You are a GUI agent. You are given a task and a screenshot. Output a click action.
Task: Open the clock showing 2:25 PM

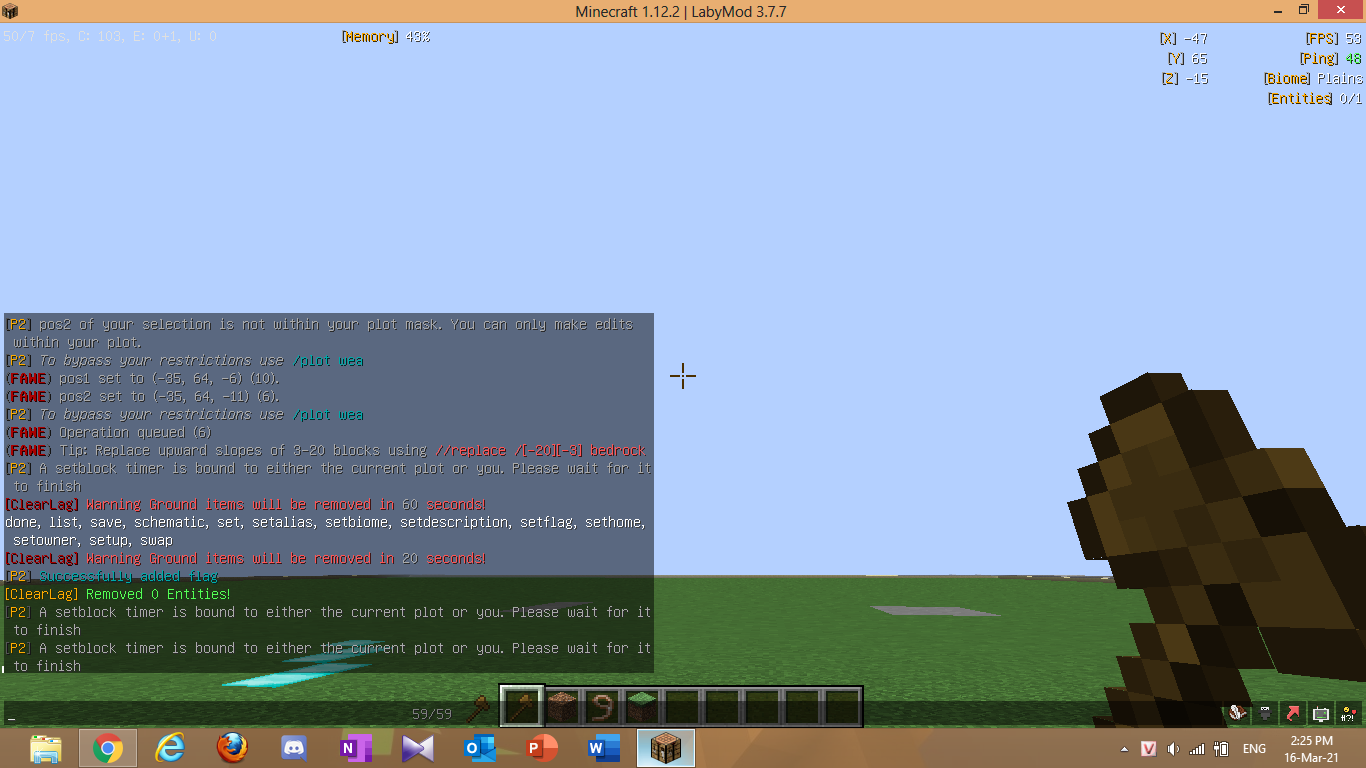click(1312, 749)
